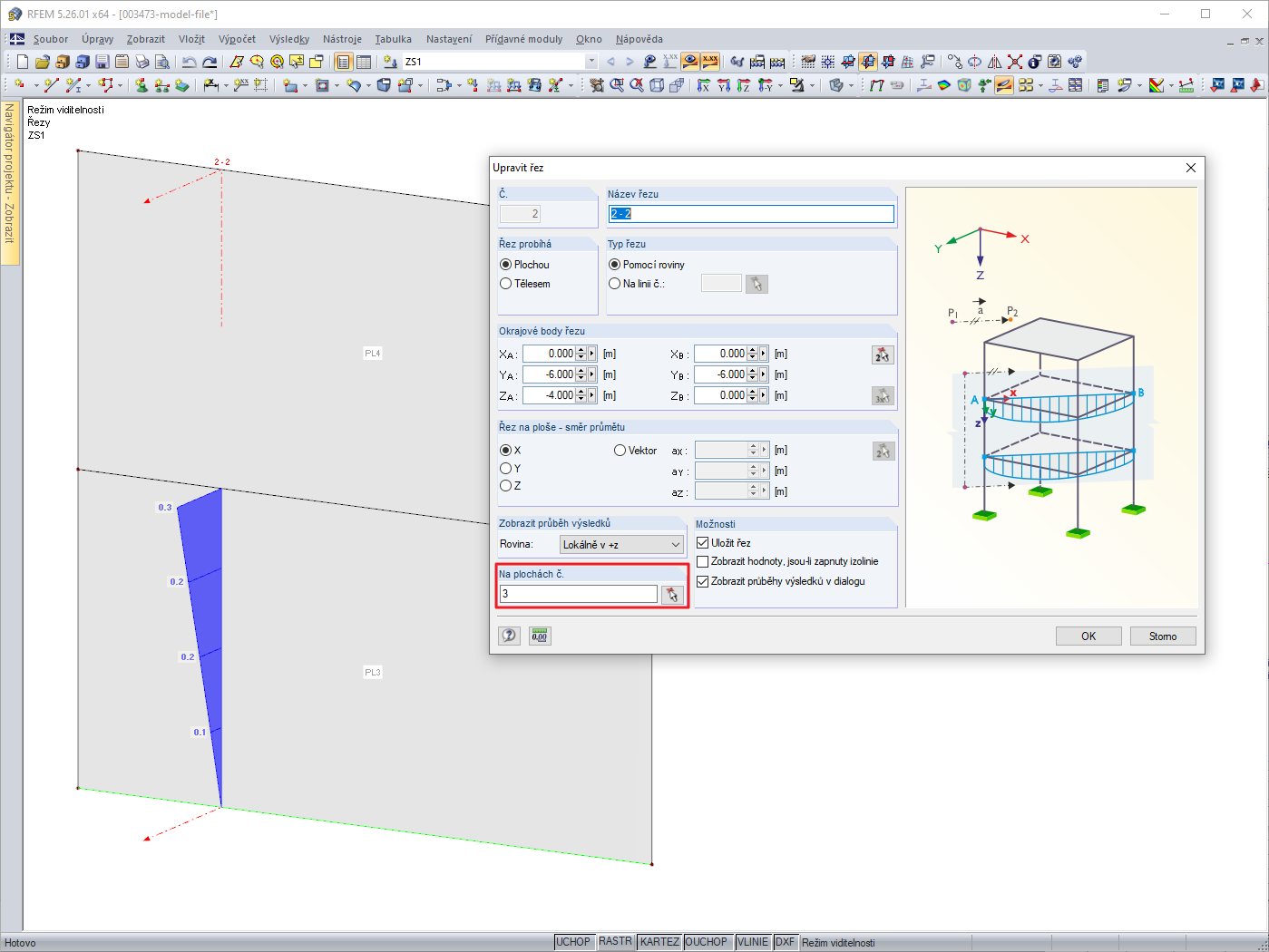1269x952 pixels.
Task: Select the Tělesem radio button
Action: pyautogui.click(x=505, y=284)
